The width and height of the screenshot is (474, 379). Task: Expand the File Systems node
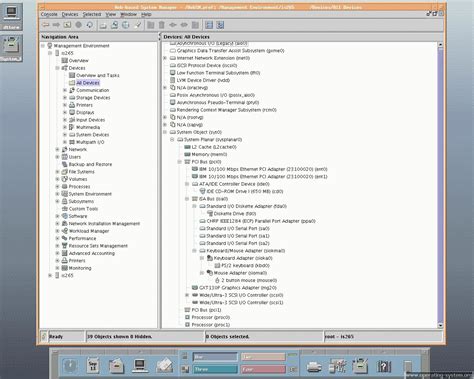pyautogui.click(x=57, y=172)
